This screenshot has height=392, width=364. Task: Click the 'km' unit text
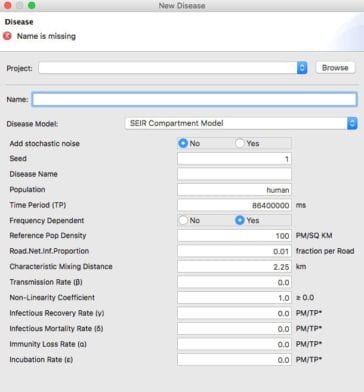point(301,267)
